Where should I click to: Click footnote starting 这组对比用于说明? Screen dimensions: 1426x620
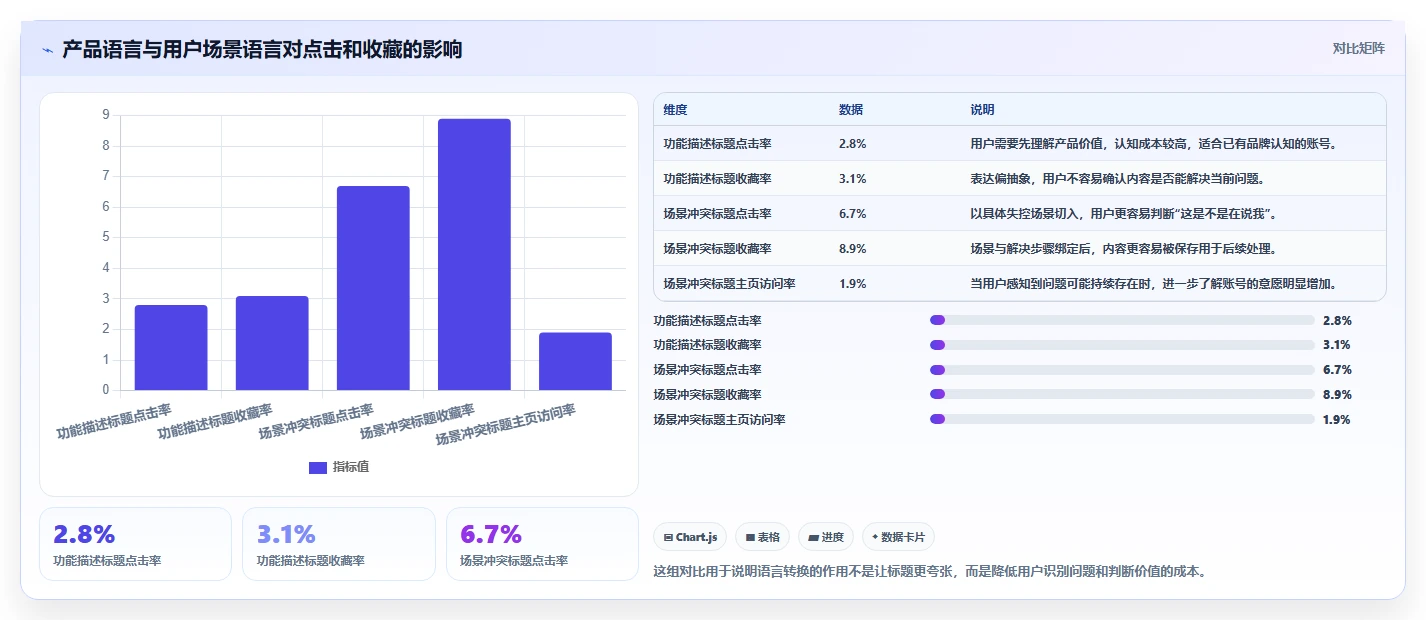(x=931, y=572)
